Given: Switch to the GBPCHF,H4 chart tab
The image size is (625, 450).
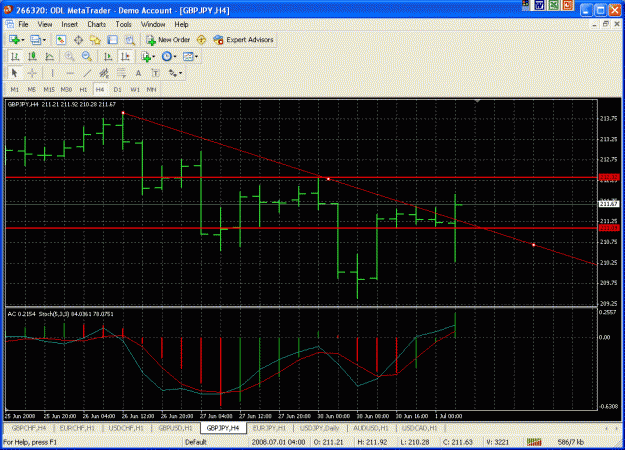Looking at the screenshot, I should click(29, 428).
